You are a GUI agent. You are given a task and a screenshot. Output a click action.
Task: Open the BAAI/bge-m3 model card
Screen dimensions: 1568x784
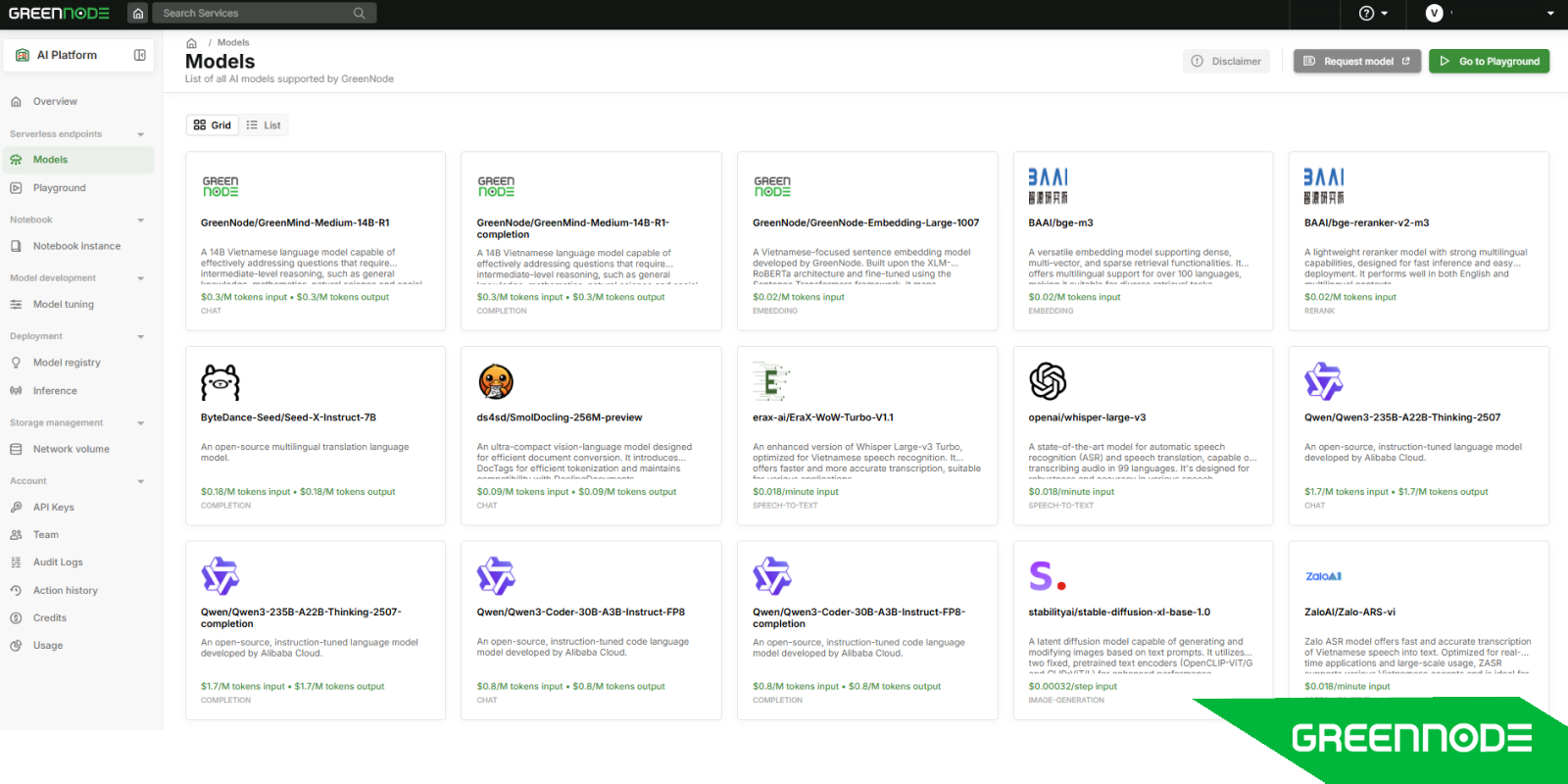[x=1143, y=241]
